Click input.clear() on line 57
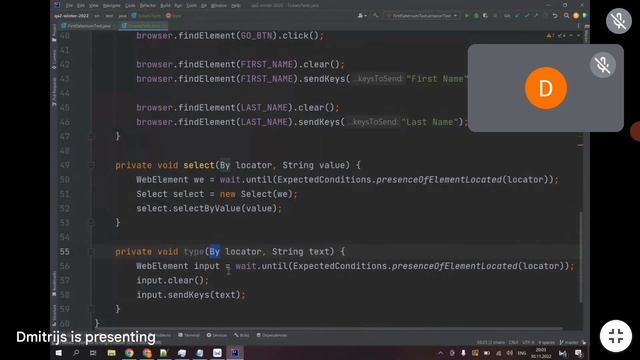640x360 pixels. point(173,280)
